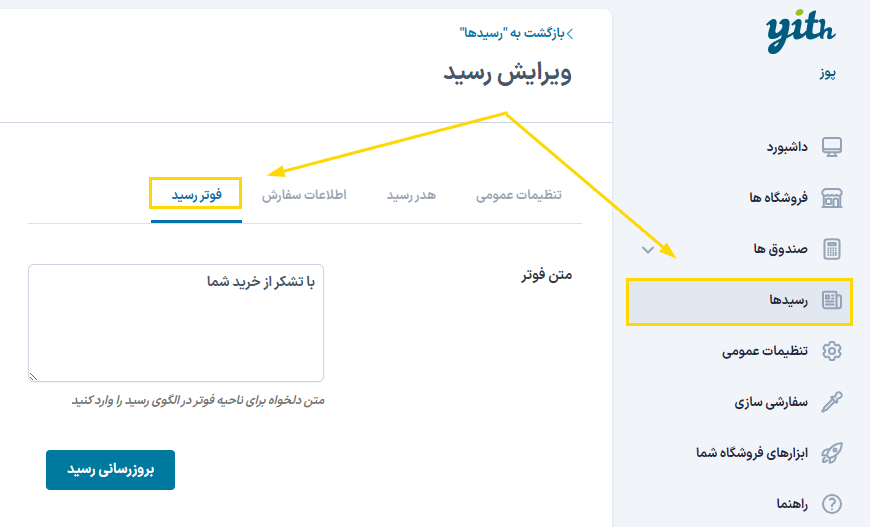870x527 pixels.
Task: Click the rocket icon beside ابزارهای فروشگاه شما
Action: 832,453
